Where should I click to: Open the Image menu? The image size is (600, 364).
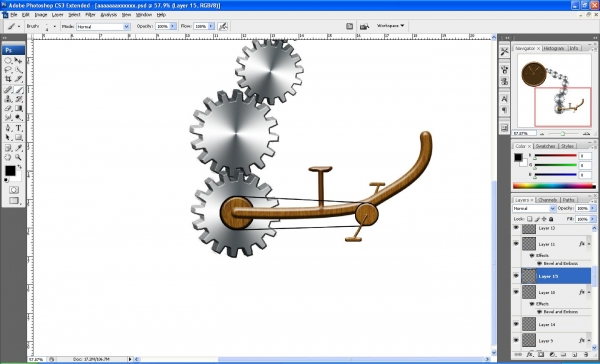pyautogui.click(x=41, y=15)
